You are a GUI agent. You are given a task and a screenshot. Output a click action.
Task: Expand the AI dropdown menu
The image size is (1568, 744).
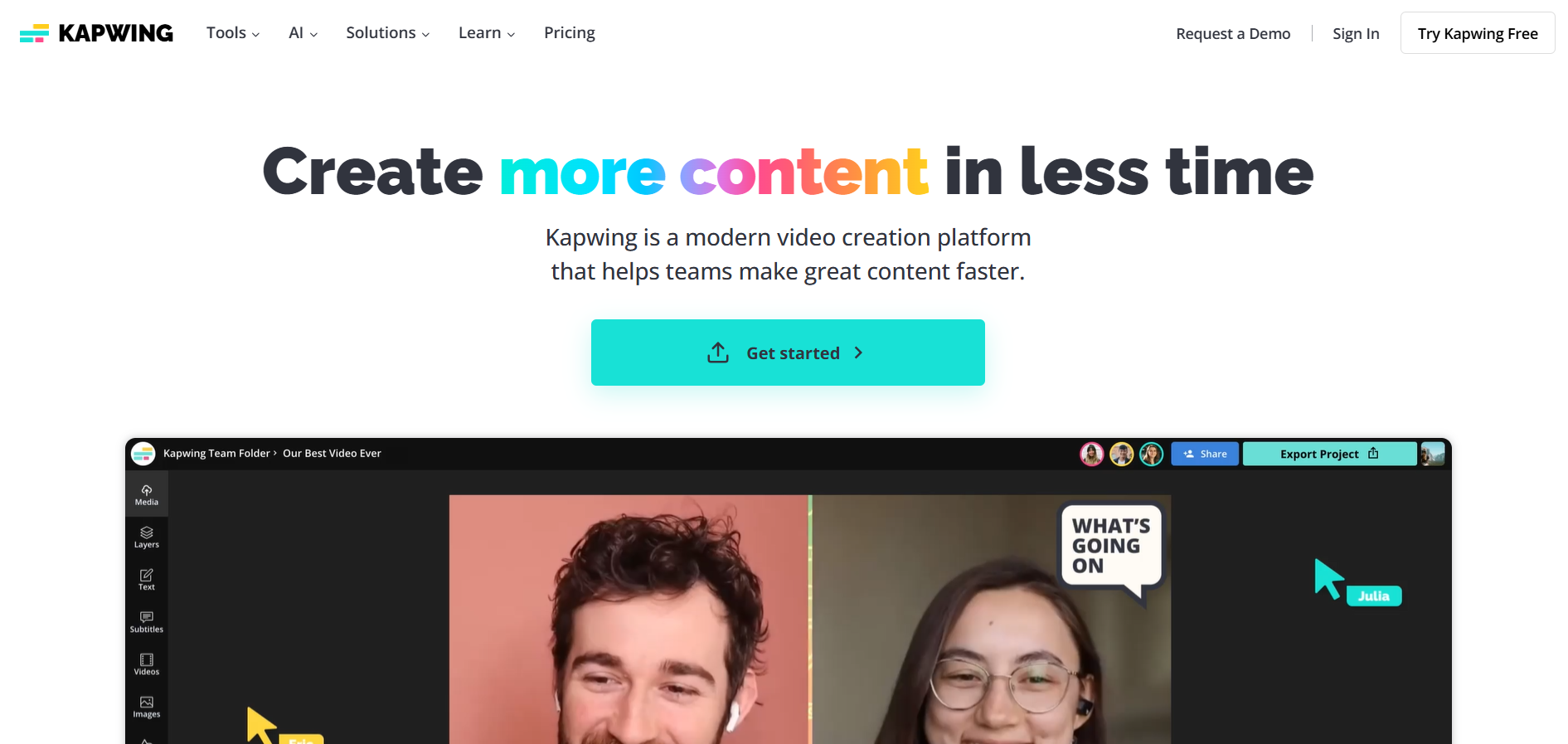[x=303, y=33]
